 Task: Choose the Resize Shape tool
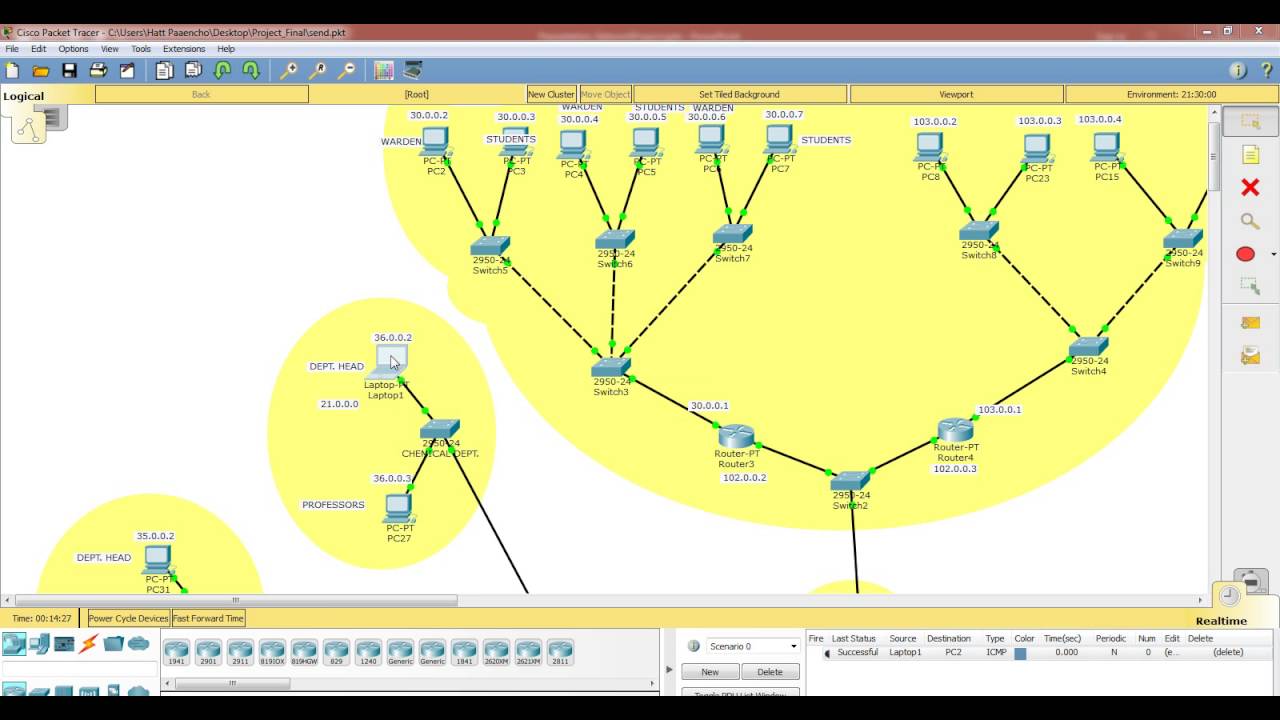coord(1250,286)
